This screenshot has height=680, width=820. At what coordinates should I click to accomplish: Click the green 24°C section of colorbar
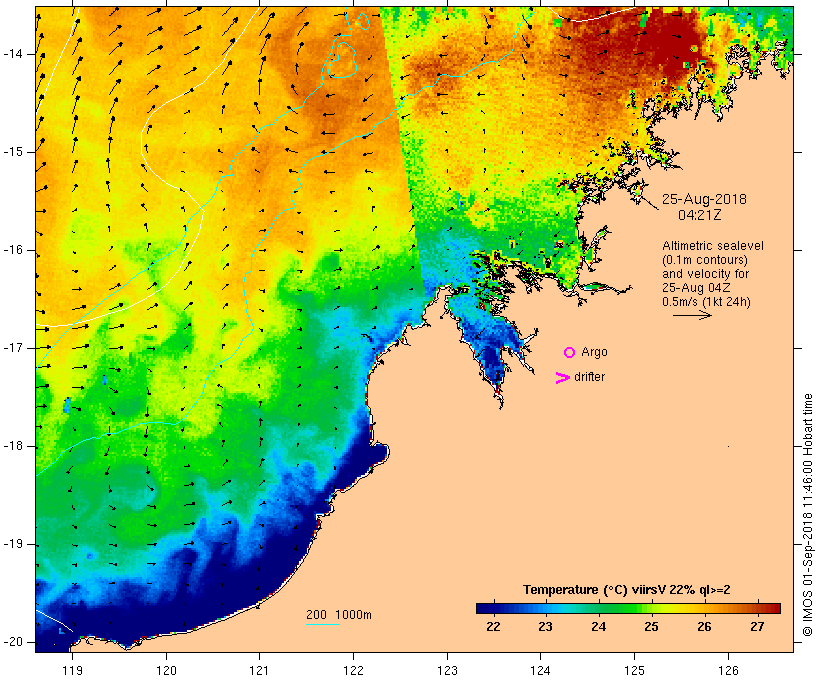tap(599, 608)
